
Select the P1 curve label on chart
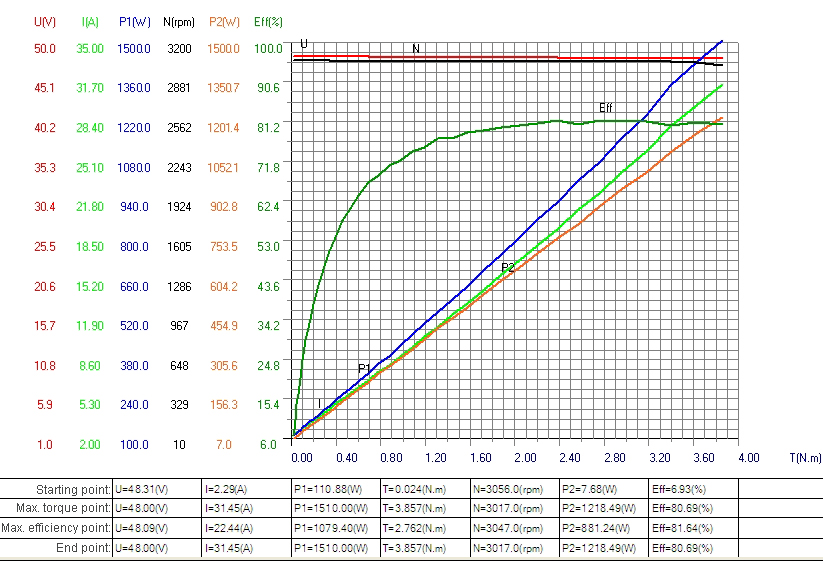click(364, 369)
